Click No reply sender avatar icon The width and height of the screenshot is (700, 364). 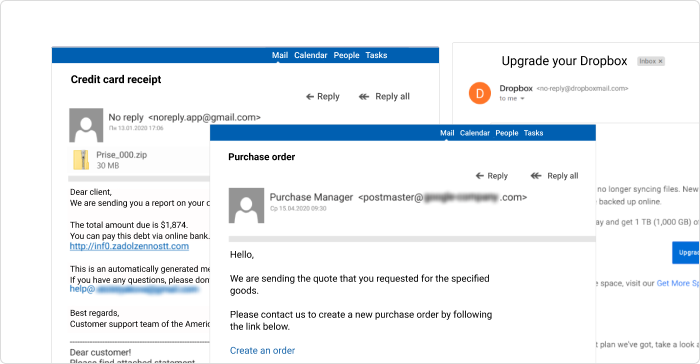click(x=86, y=125)
